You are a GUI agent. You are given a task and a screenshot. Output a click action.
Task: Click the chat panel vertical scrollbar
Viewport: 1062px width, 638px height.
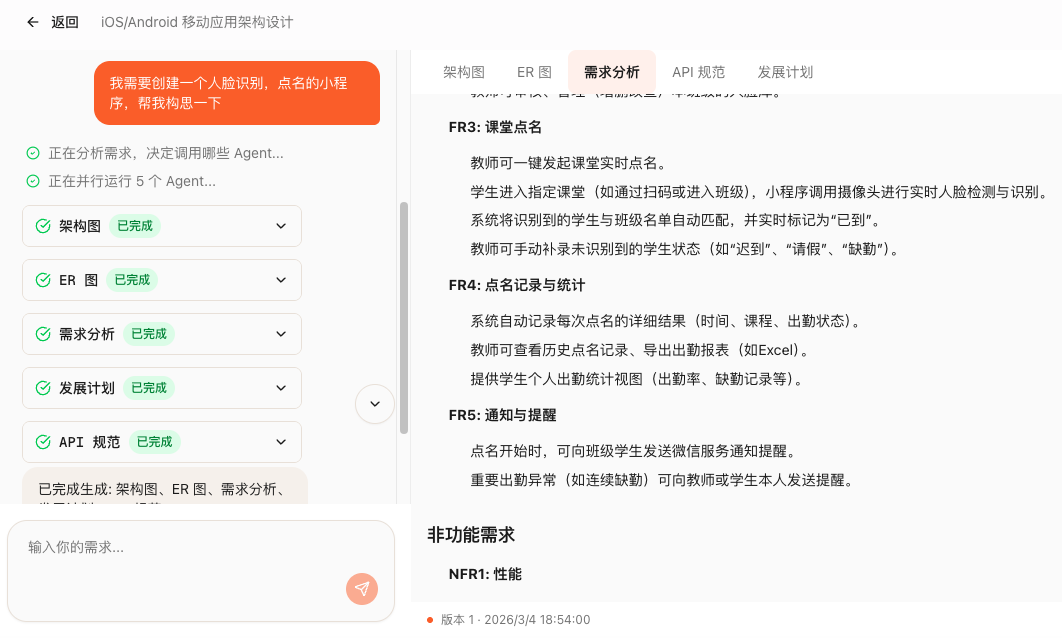[404, 317]
